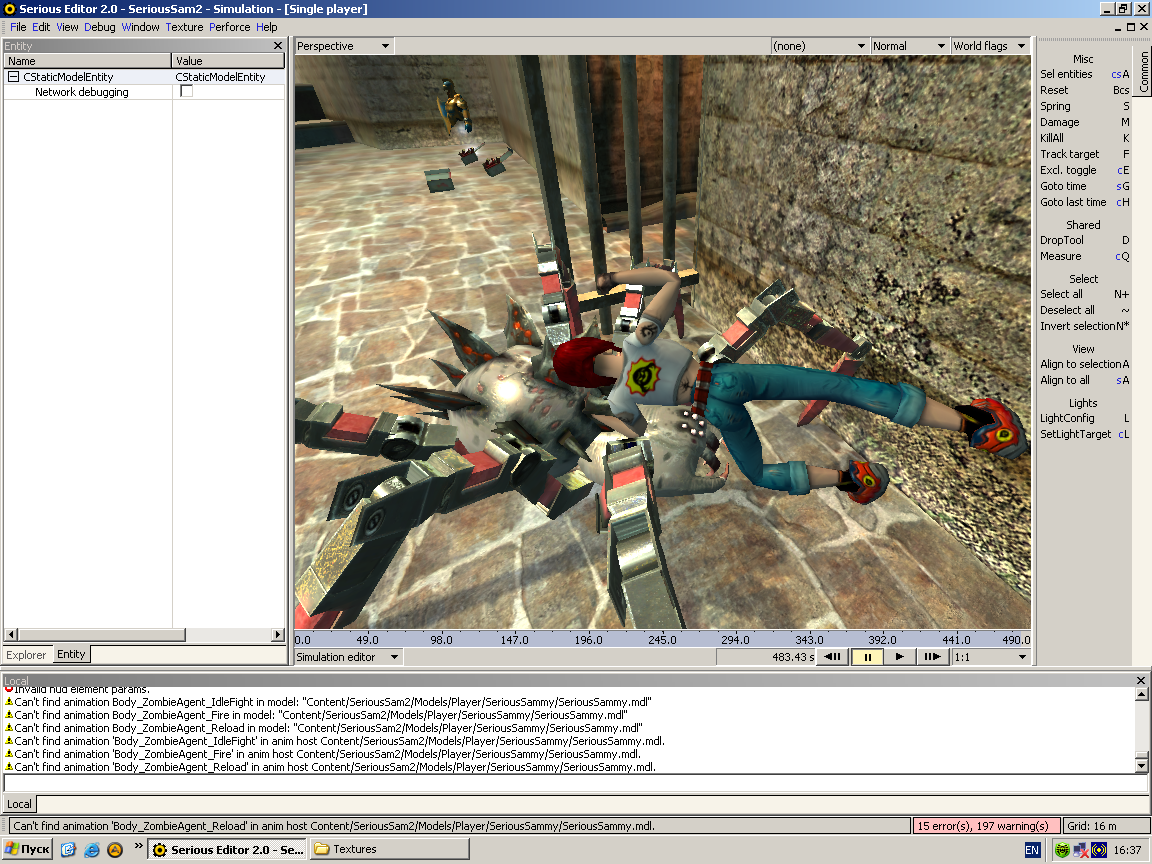Open Textures folder in taskbar
The height and width of the screenshot is (864, 1152).
pos(389,849)
